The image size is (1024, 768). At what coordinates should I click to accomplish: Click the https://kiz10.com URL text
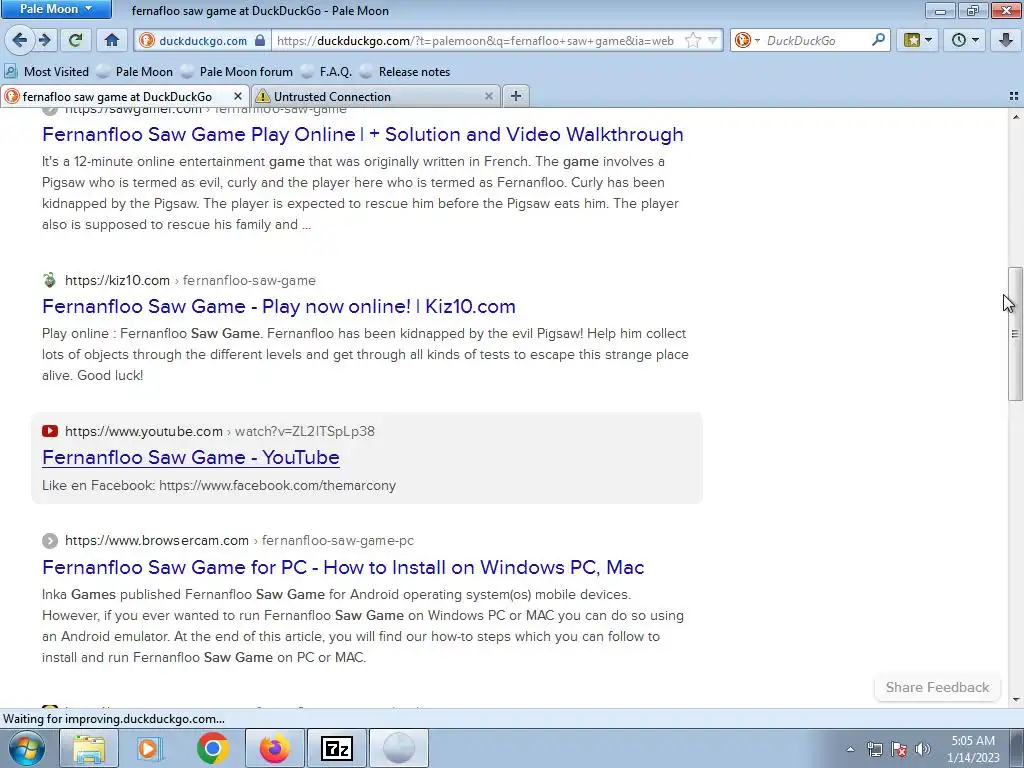tap(118, 281)
